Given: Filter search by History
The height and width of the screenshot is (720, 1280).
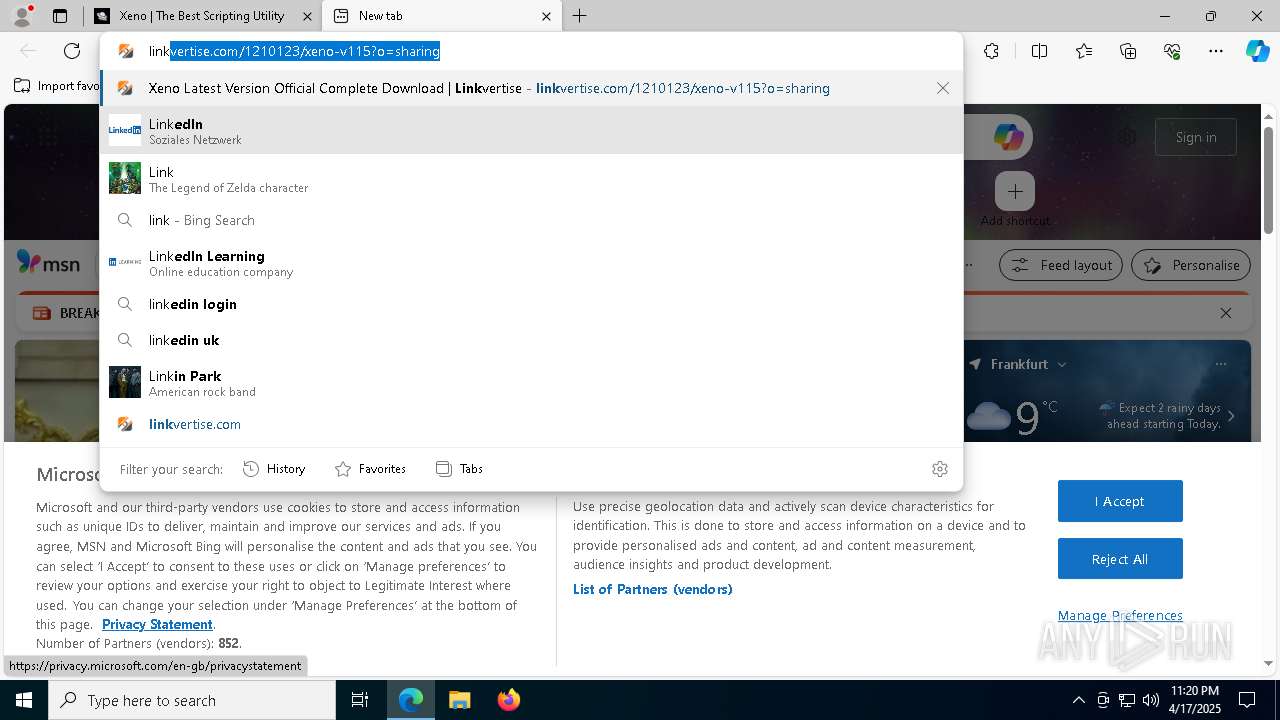Looking at the screenshot, I should 275,469.
